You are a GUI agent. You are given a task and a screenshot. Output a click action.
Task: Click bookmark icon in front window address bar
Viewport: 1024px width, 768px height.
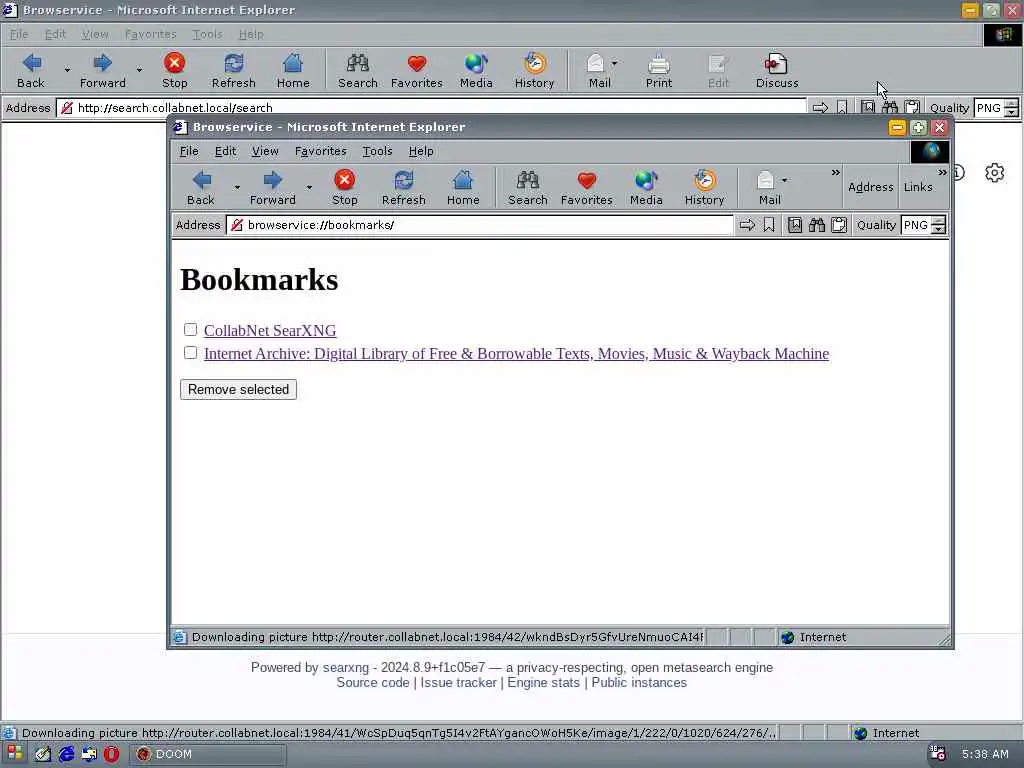769,225
